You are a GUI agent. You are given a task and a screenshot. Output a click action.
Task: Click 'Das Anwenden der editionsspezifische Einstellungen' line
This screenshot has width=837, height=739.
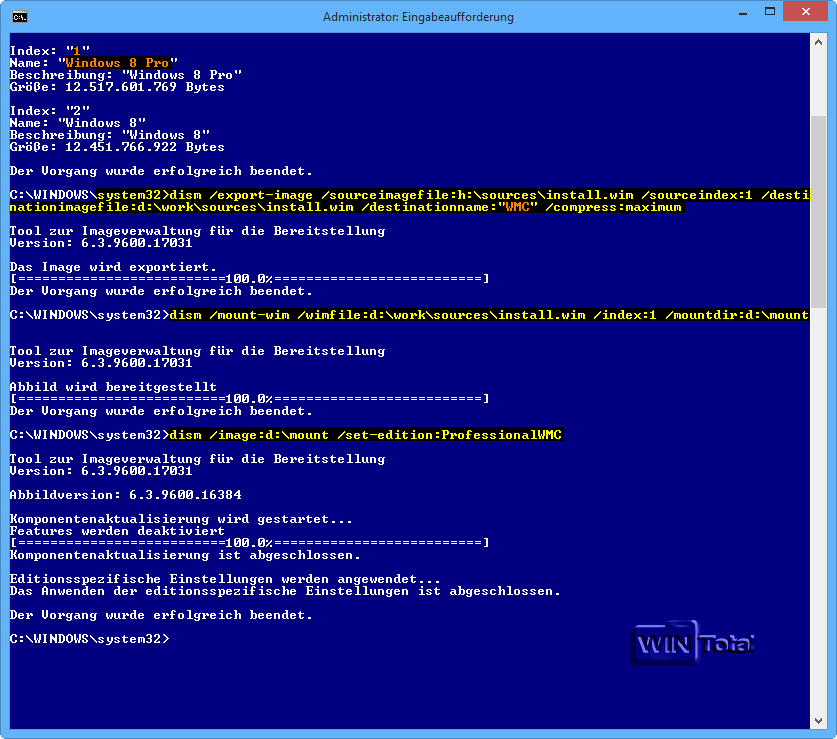click(285, 591)
